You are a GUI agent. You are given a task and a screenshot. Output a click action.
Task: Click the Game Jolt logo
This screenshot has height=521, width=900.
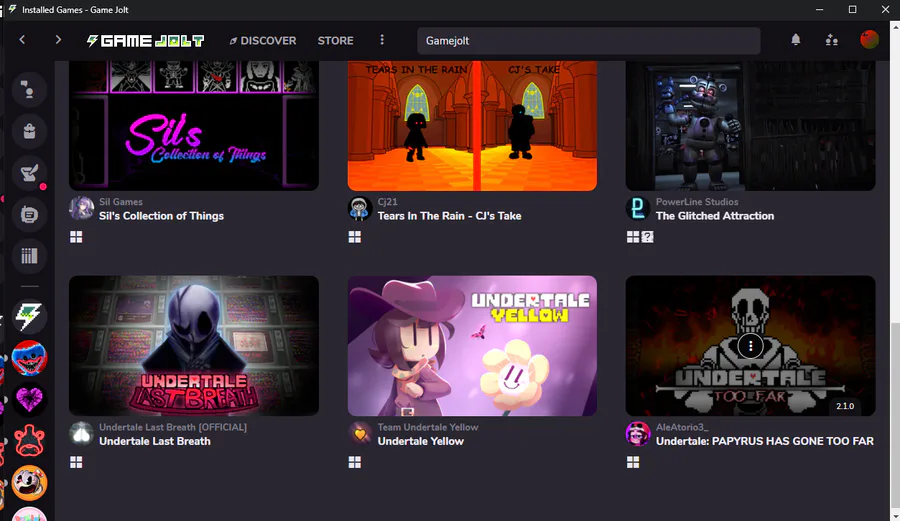(145, 41)
